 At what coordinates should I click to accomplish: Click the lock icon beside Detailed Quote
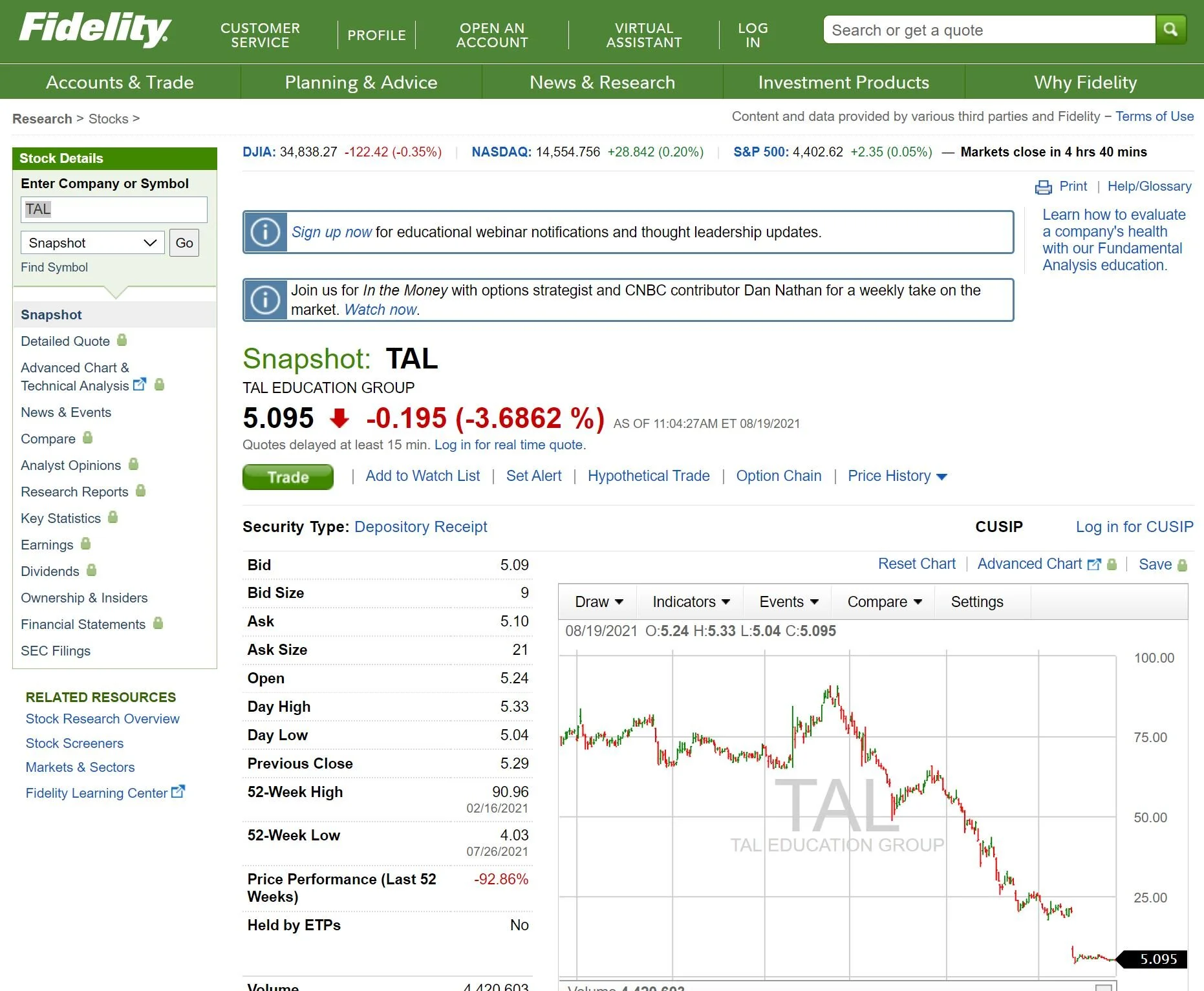coord(122,340)
